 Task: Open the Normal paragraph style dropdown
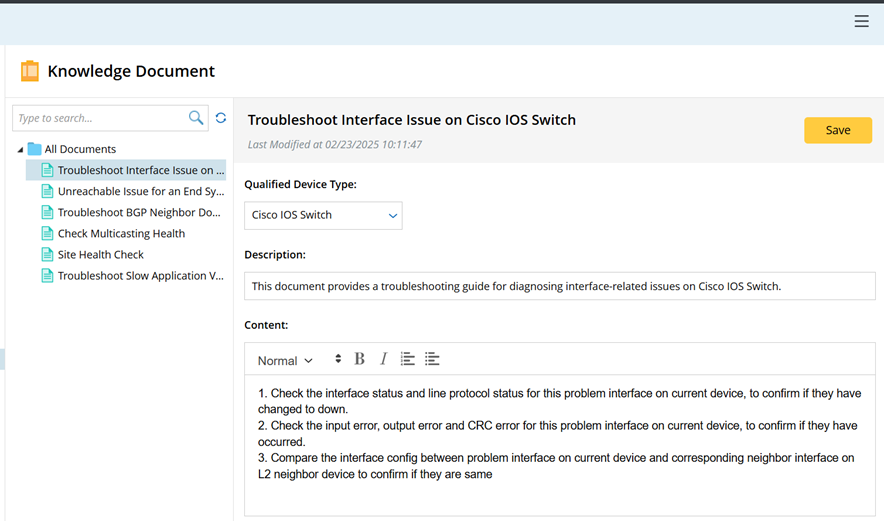pos(285,360)
